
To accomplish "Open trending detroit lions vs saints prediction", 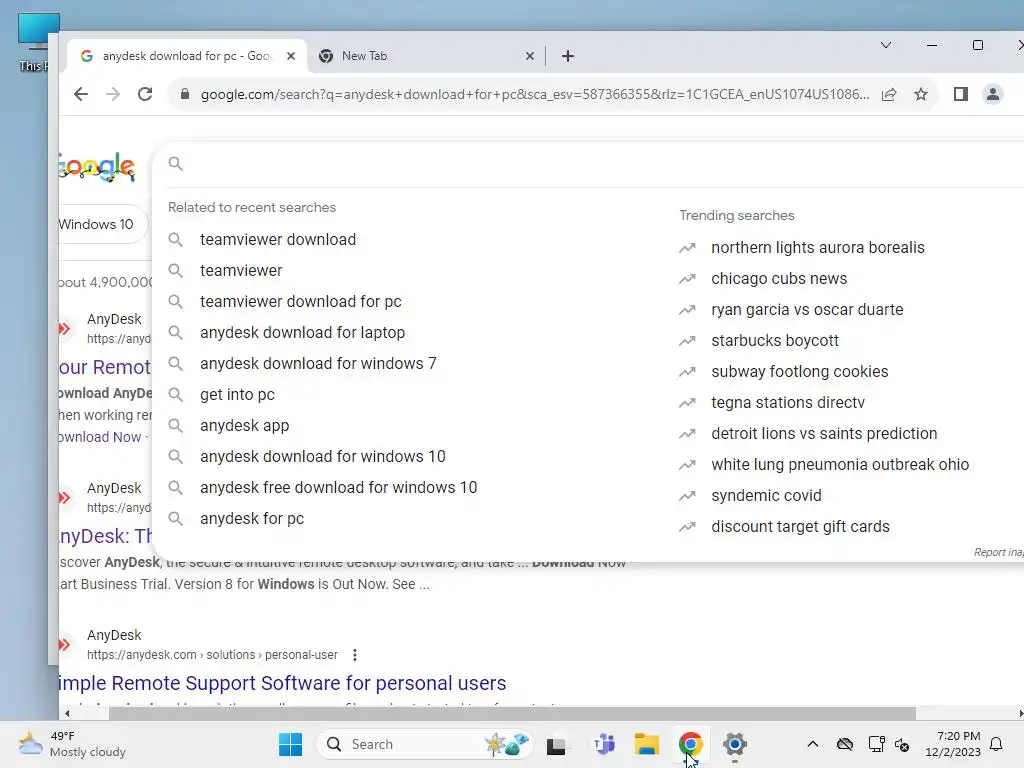I will tap(824, 434).
